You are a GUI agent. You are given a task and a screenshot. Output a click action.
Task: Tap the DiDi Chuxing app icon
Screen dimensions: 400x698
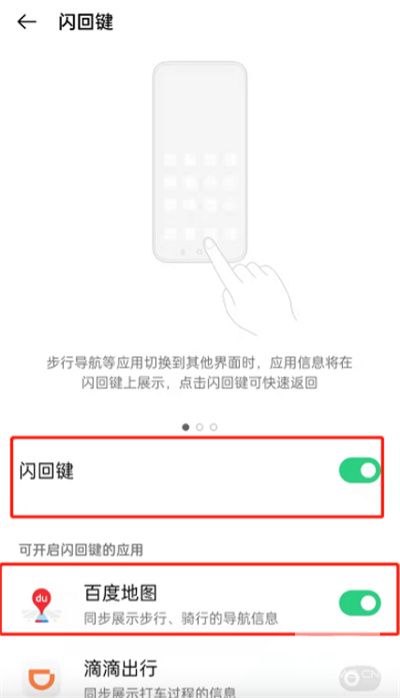41,680
